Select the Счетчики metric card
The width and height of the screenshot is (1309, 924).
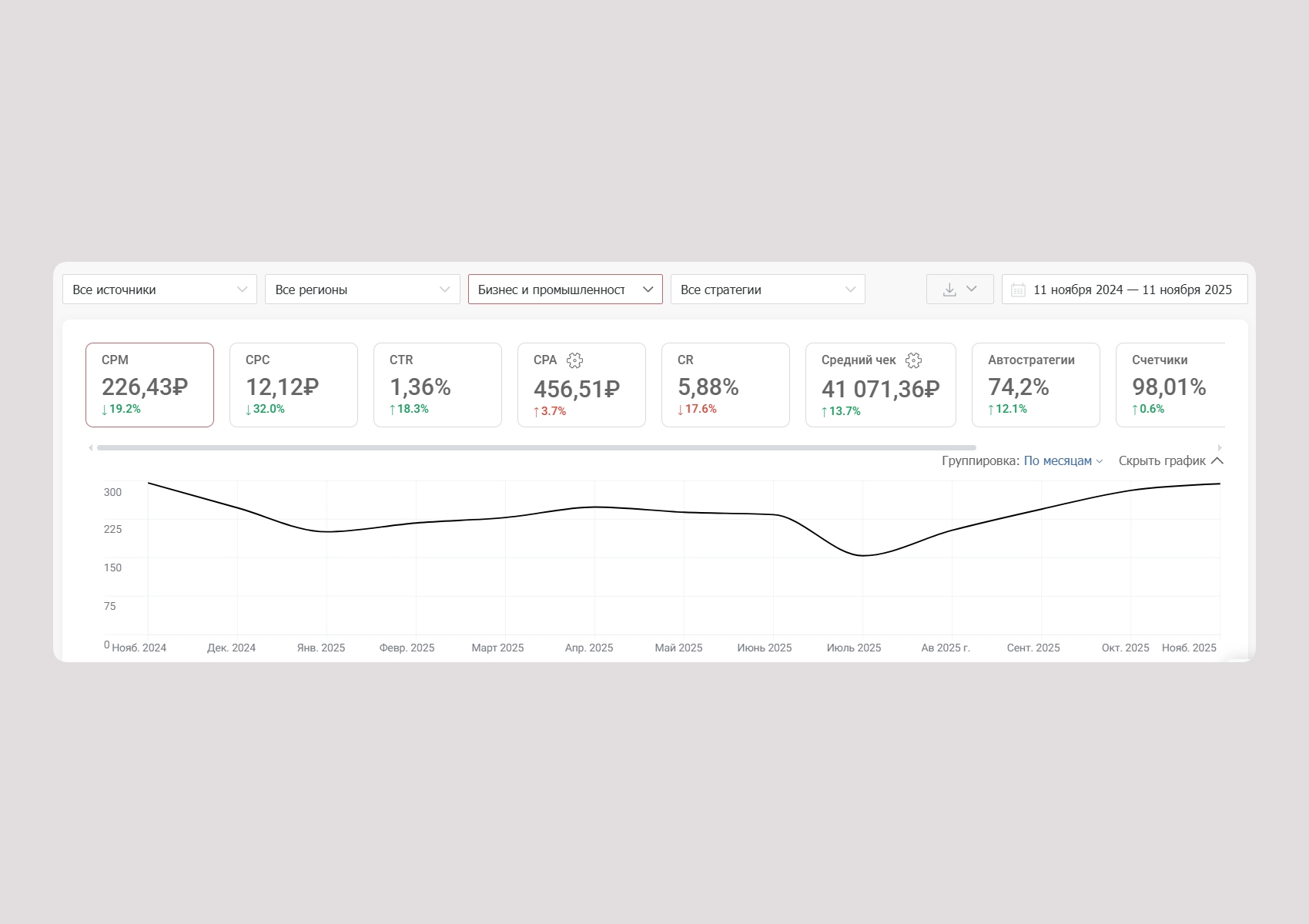(1170, 385)
